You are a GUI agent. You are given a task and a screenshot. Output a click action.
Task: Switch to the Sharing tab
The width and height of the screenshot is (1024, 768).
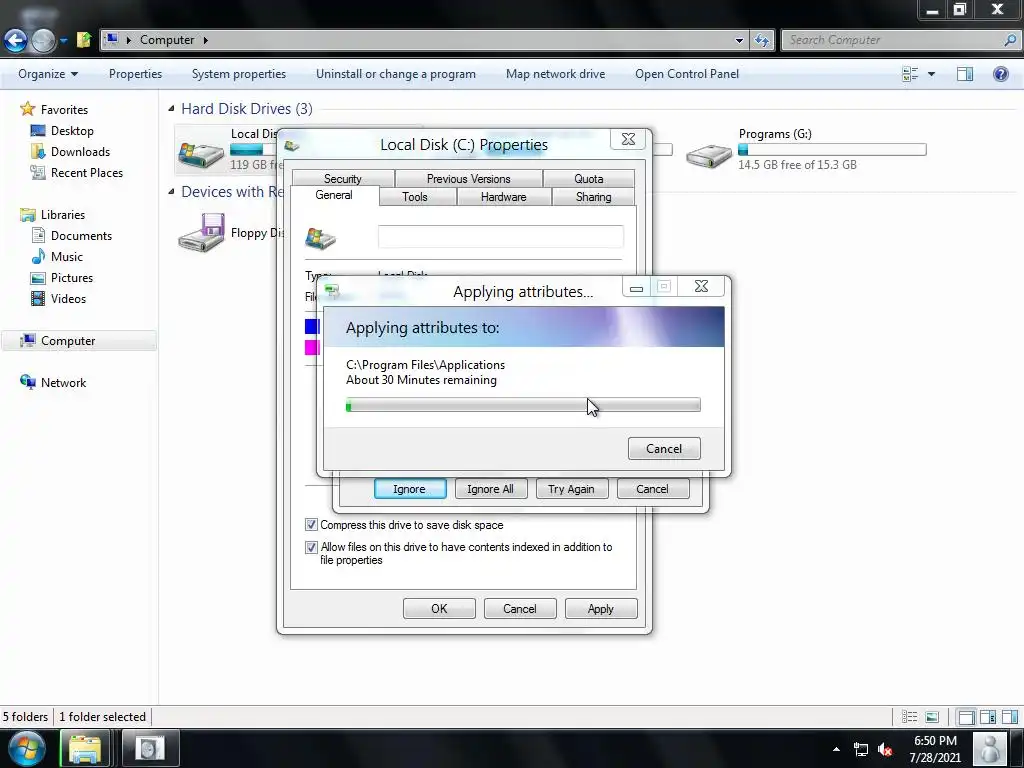pos(593,197)
